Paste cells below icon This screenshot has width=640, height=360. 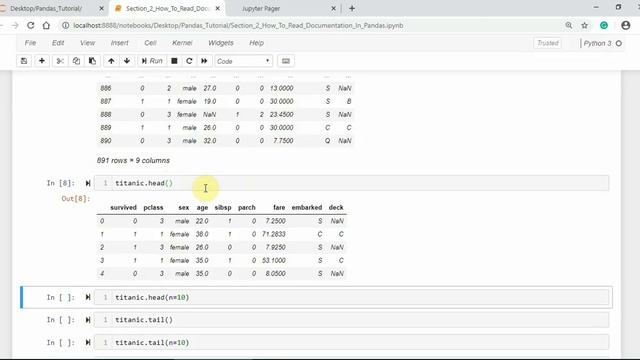pyautogui.click(x=92, y=61)
